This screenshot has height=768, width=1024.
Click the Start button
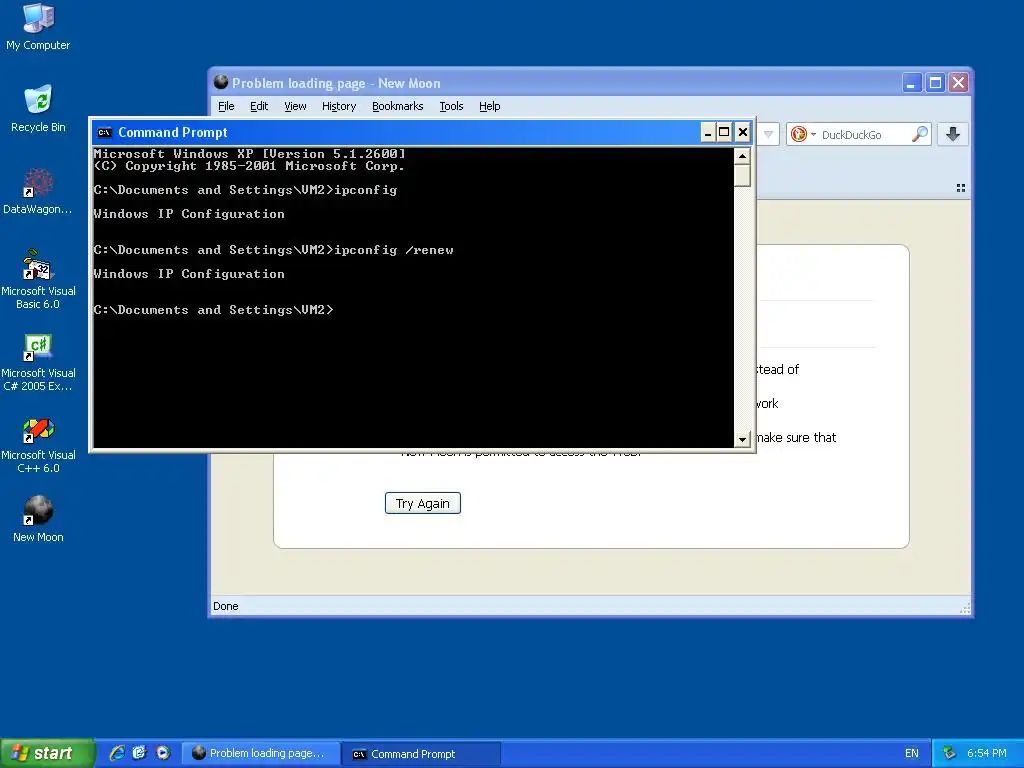(x=47, y=753)
